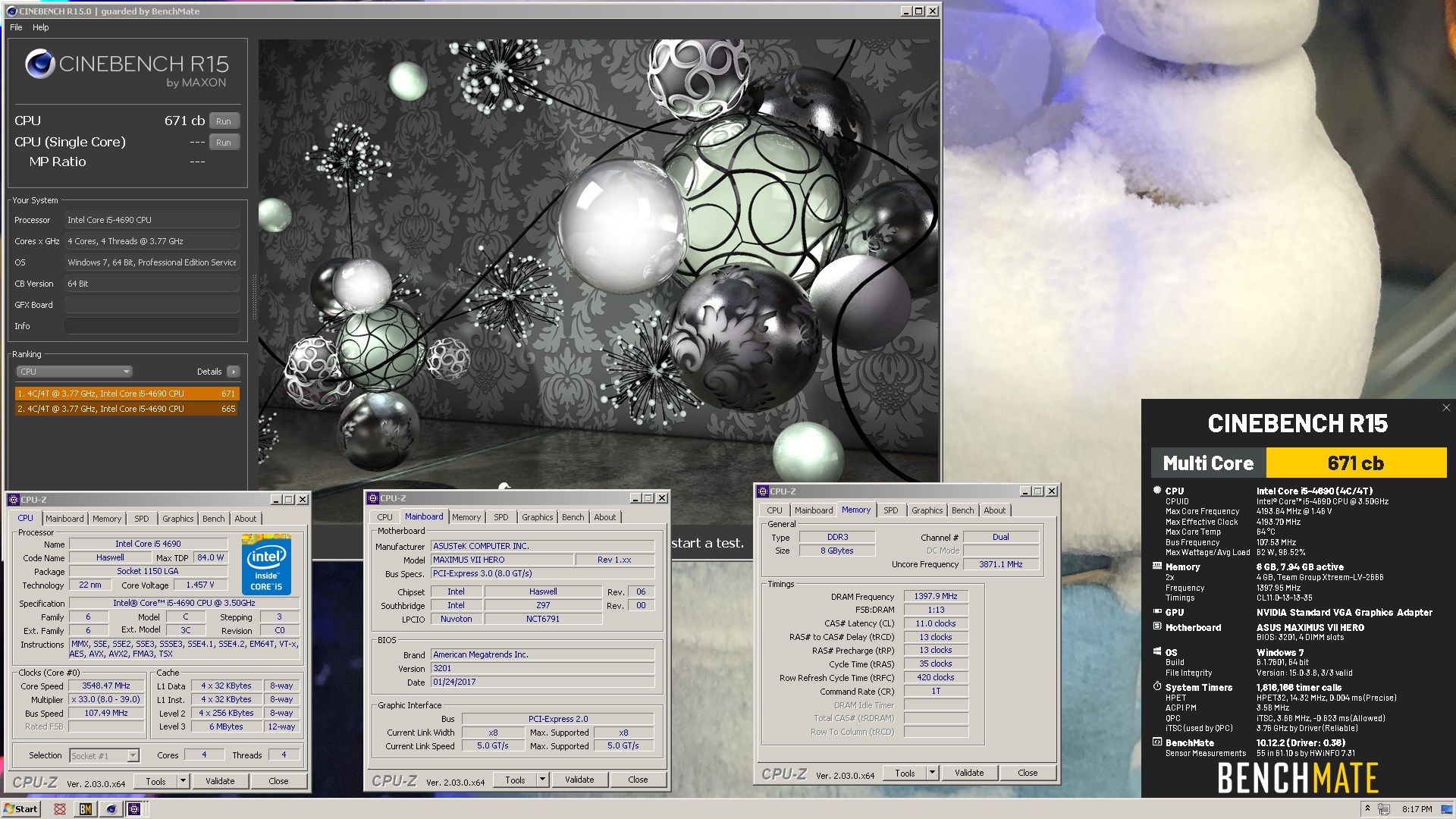Select Memory tab in CPU-Z CPU window
Screen dimensions: 1456x819
point(107,519)
